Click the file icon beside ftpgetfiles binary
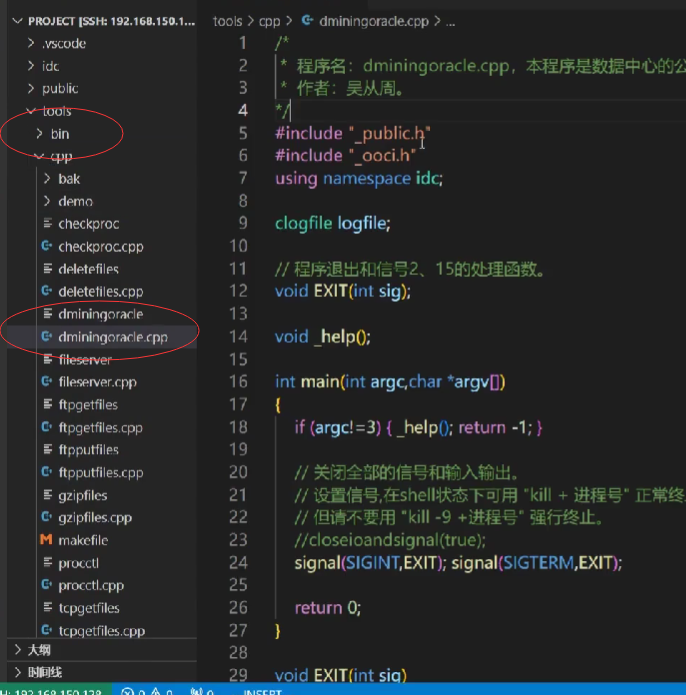This screenshot has height=695, width=686. (47, 404)
